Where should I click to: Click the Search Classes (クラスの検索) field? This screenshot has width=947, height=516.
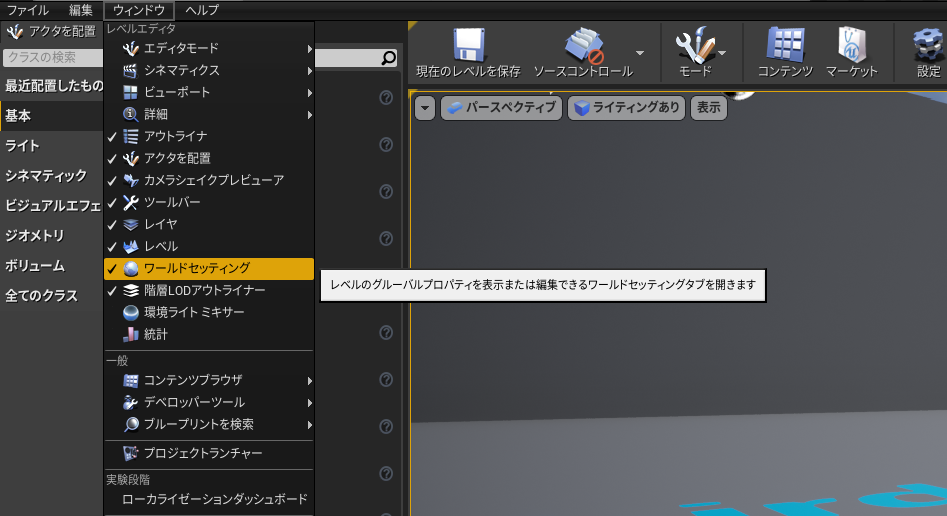pyautogui.click(x=53, y=57)
